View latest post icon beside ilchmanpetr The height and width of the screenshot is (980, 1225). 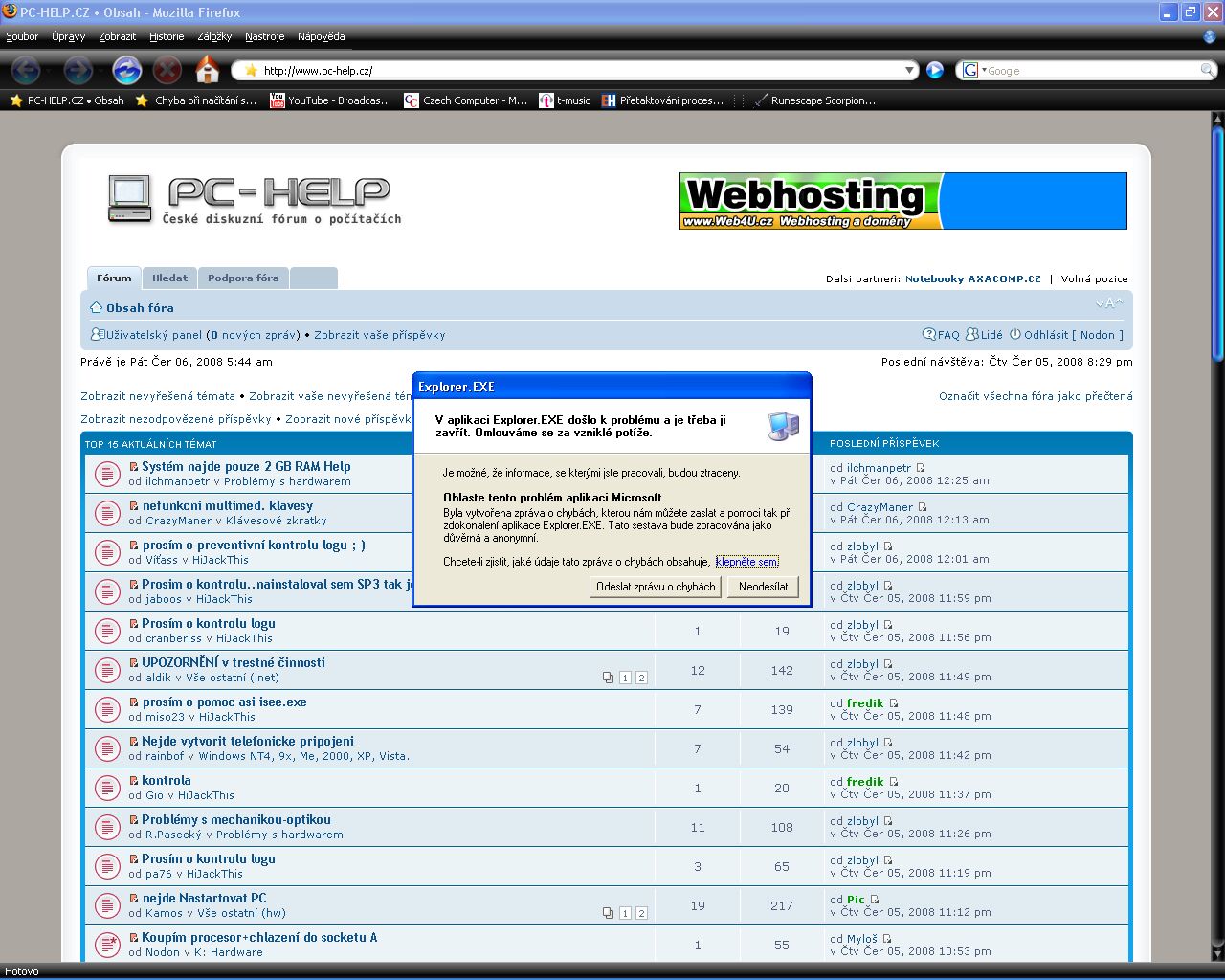pos(922,468)
